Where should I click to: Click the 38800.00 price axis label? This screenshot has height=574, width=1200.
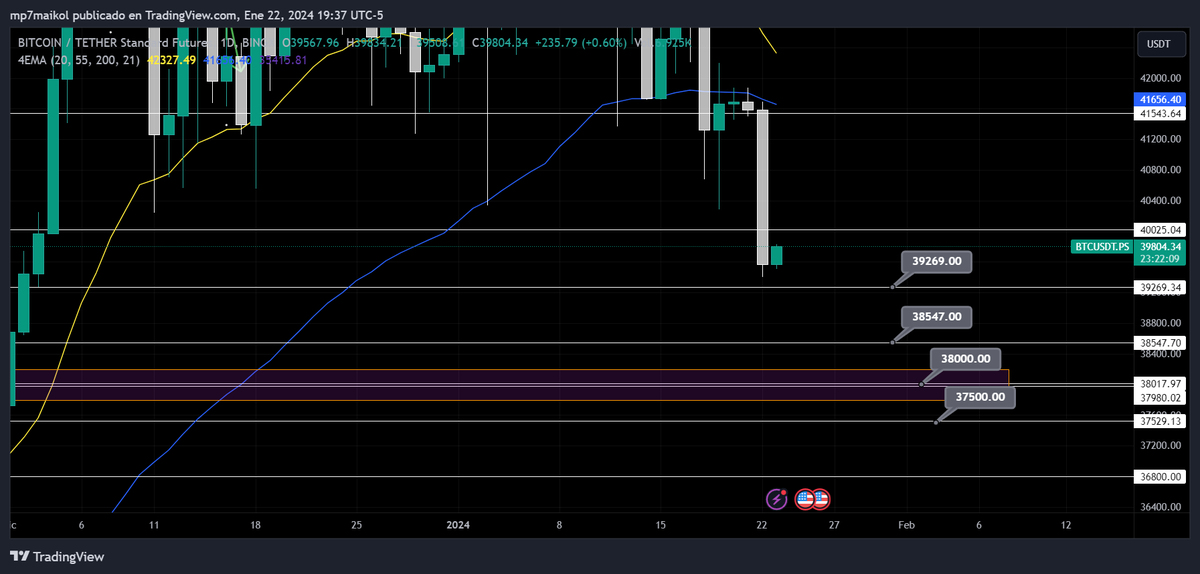click(1160, 323)
